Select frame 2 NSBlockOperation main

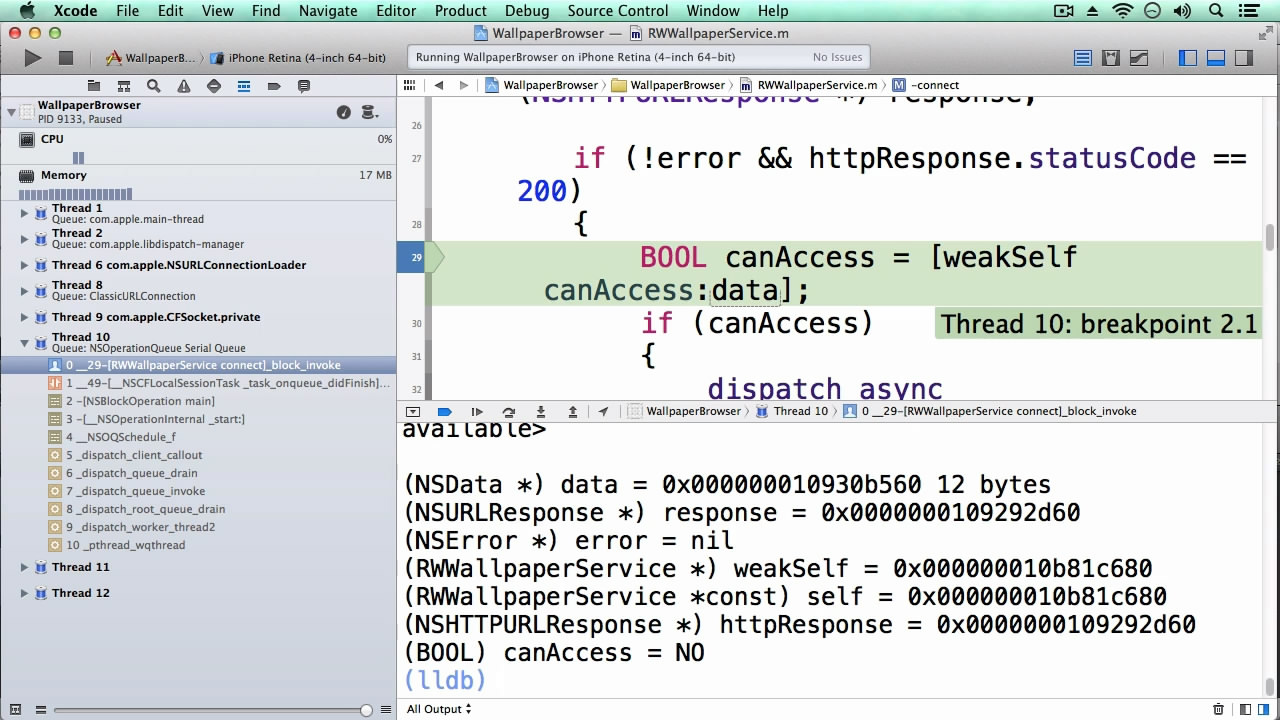coord(198,401)
